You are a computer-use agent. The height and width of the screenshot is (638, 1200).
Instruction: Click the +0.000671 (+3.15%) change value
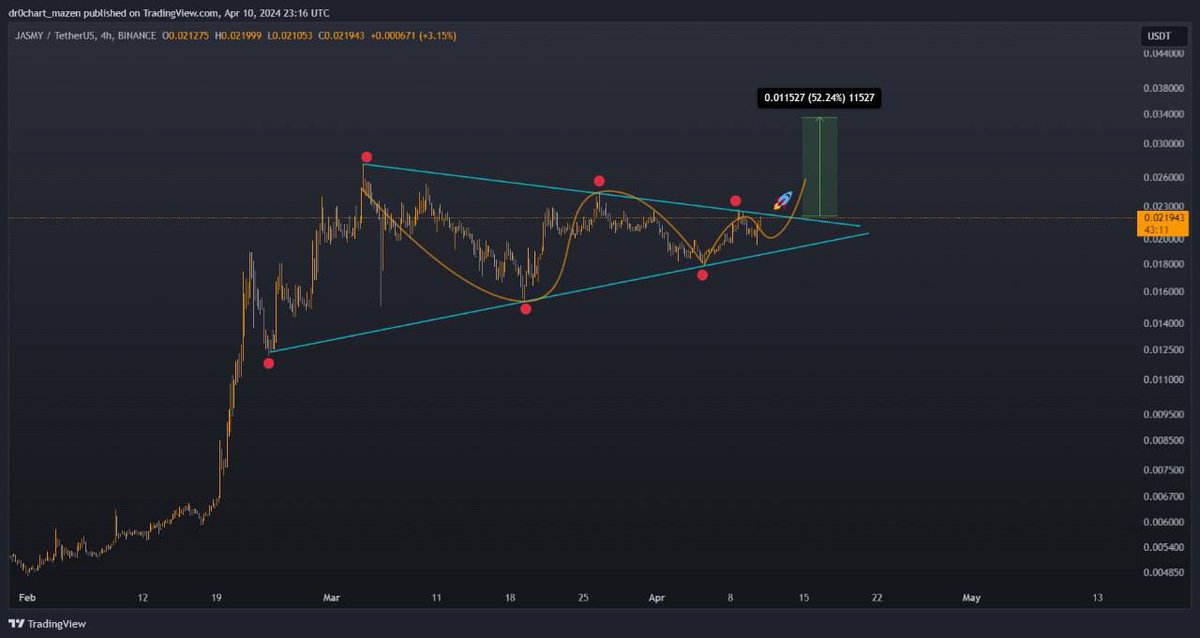[414, 36]
